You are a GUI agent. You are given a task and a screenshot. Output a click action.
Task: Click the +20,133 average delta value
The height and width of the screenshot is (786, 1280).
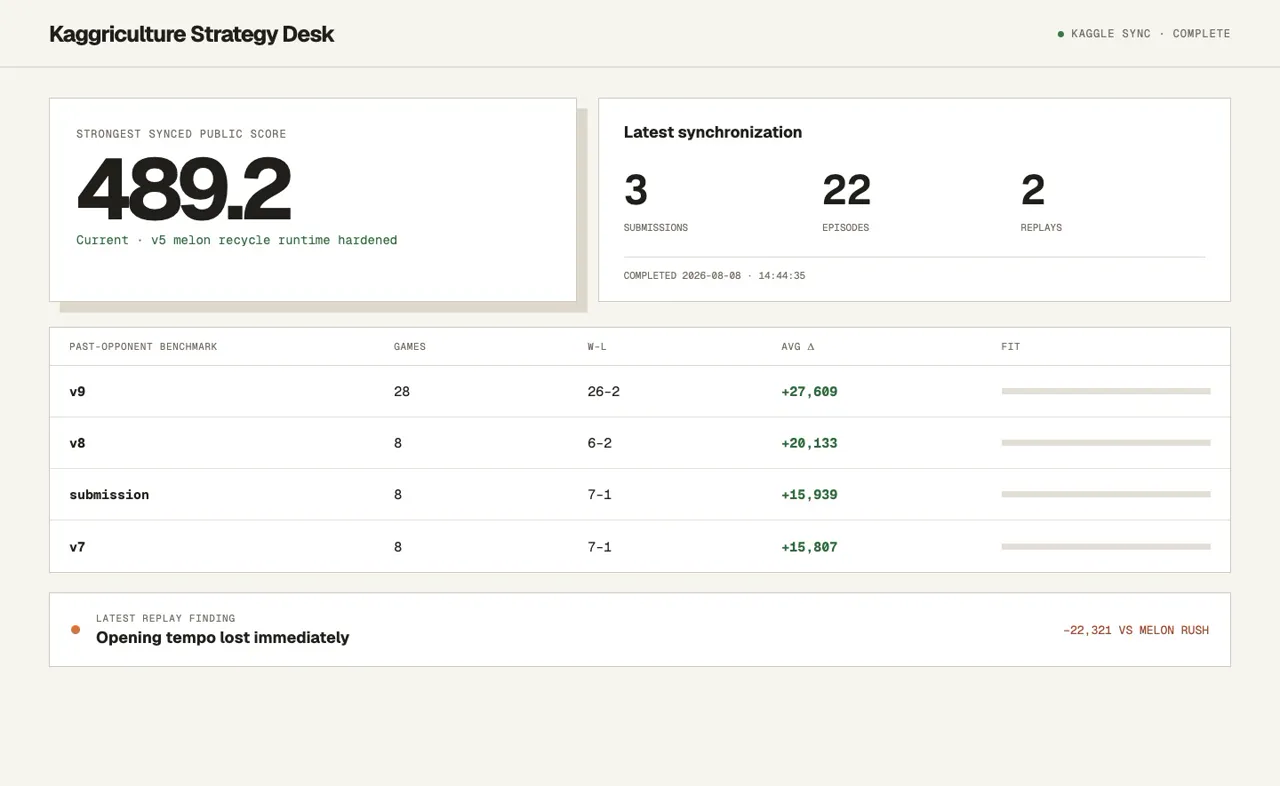tap(809, 443)
